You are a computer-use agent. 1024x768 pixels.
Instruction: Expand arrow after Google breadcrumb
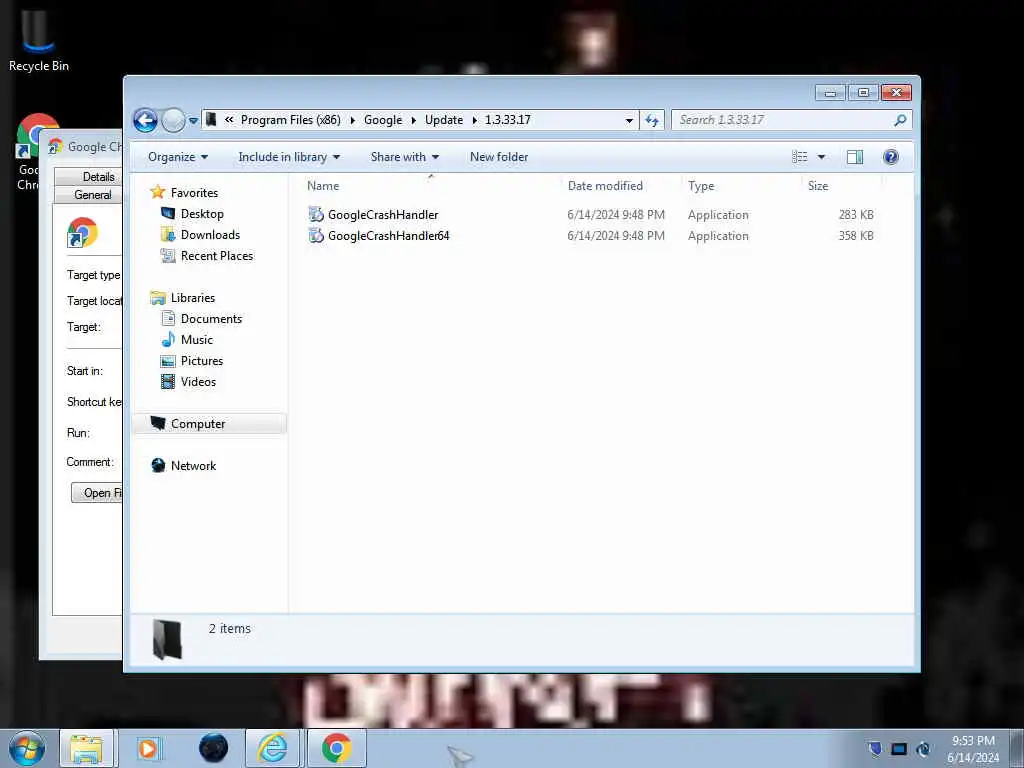click(413, 120)
